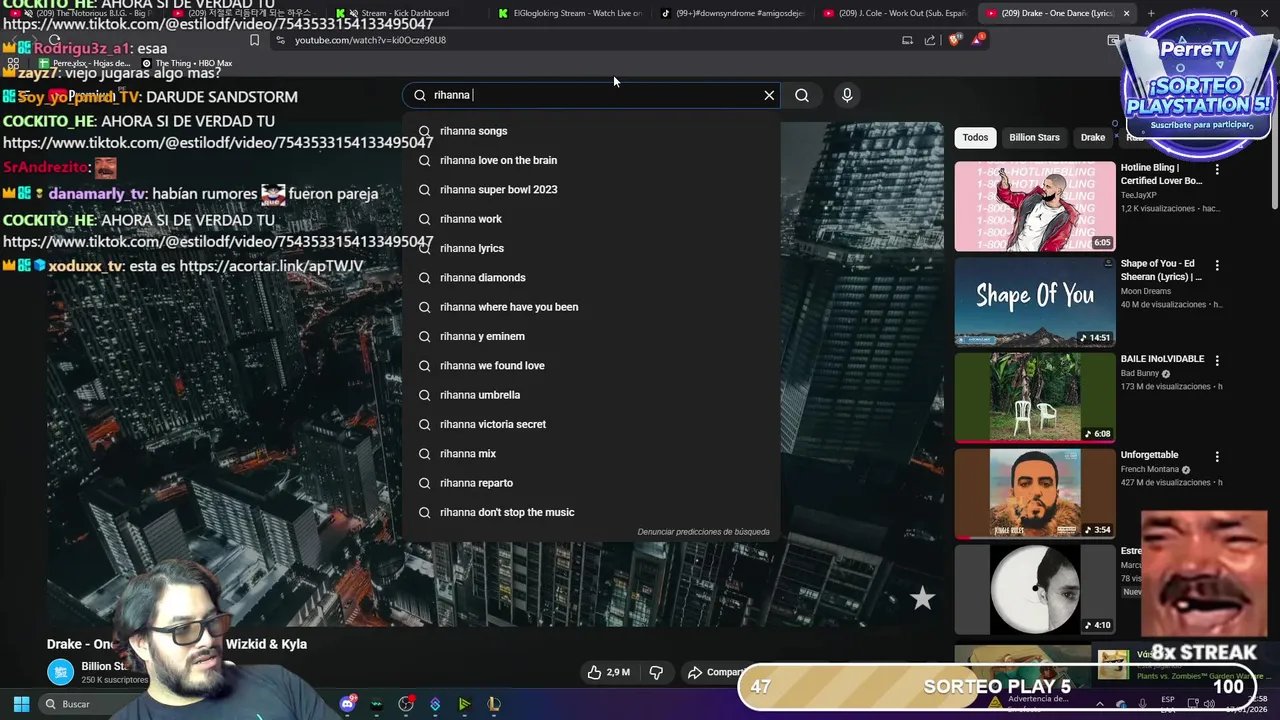Viewport: 1280px width, 720px height.
Task: Start voice search with microphone icon
Action: 847,95
